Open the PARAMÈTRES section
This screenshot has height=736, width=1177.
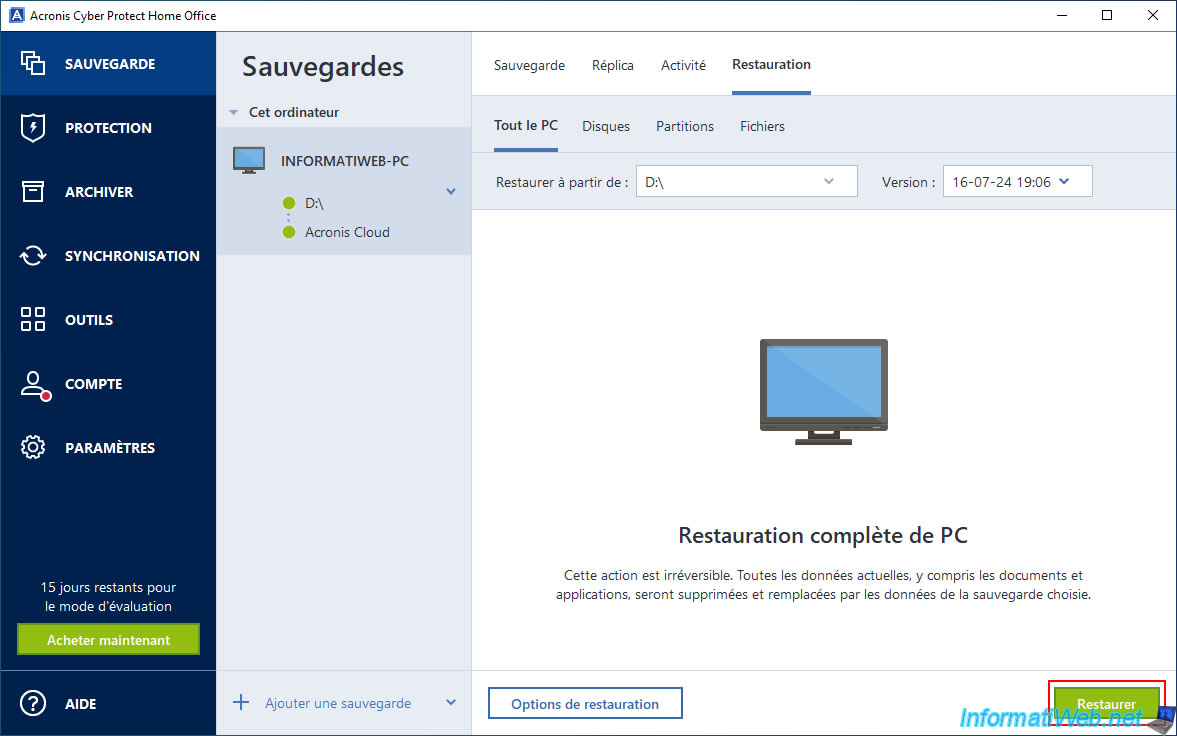tap(108, 448)
